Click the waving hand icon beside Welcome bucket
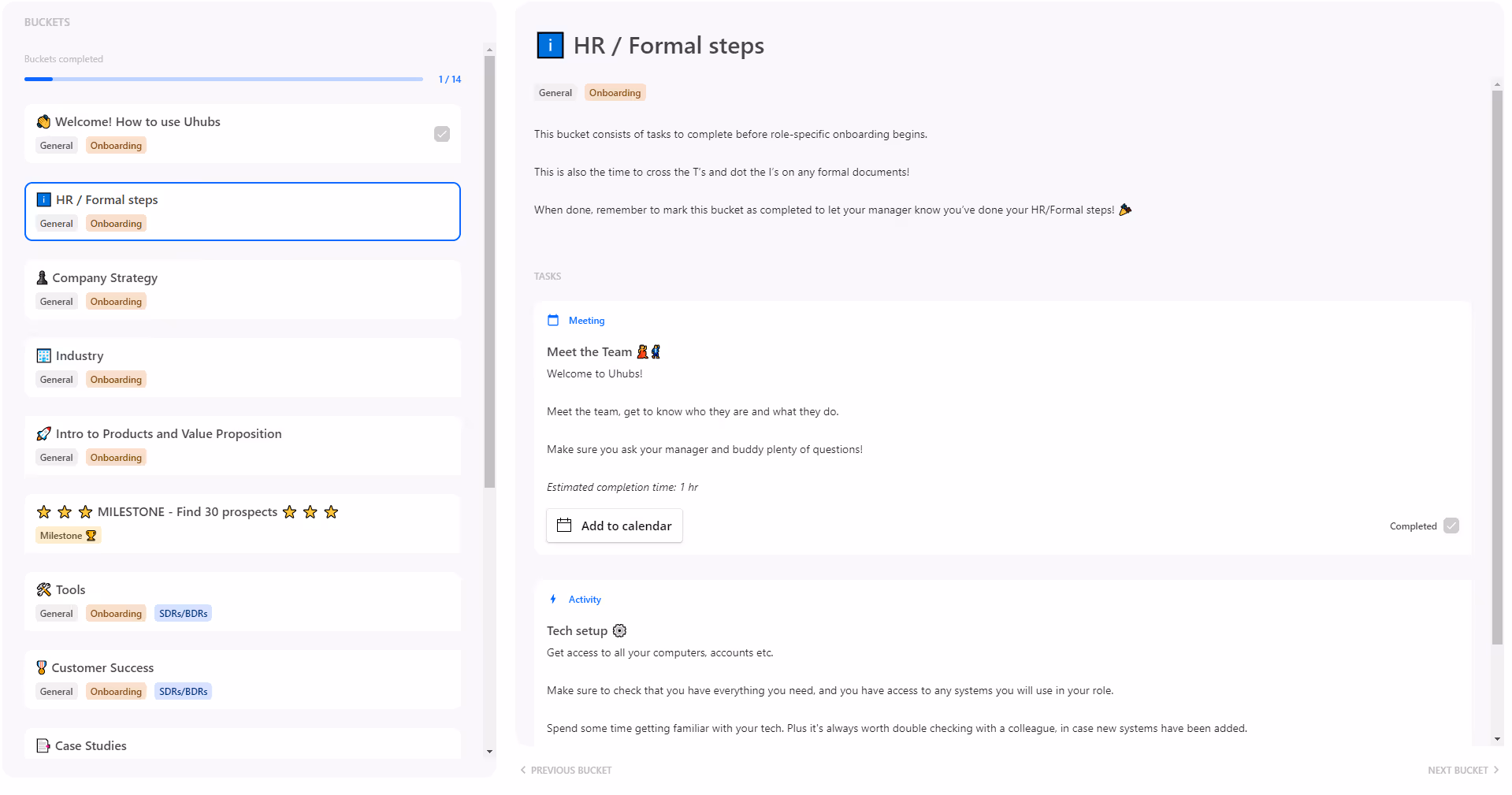Image resolution: width=1512 pixels, height=795 pixels. point(43,121)
